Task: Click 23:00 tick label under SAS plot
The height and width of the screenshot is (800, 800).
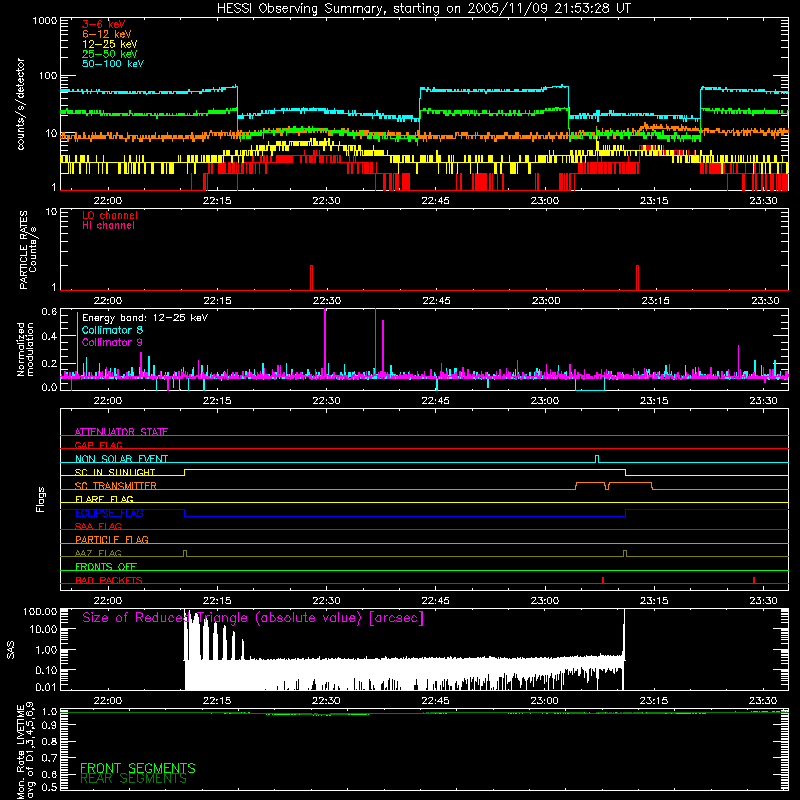Action: tap(545, 701)
